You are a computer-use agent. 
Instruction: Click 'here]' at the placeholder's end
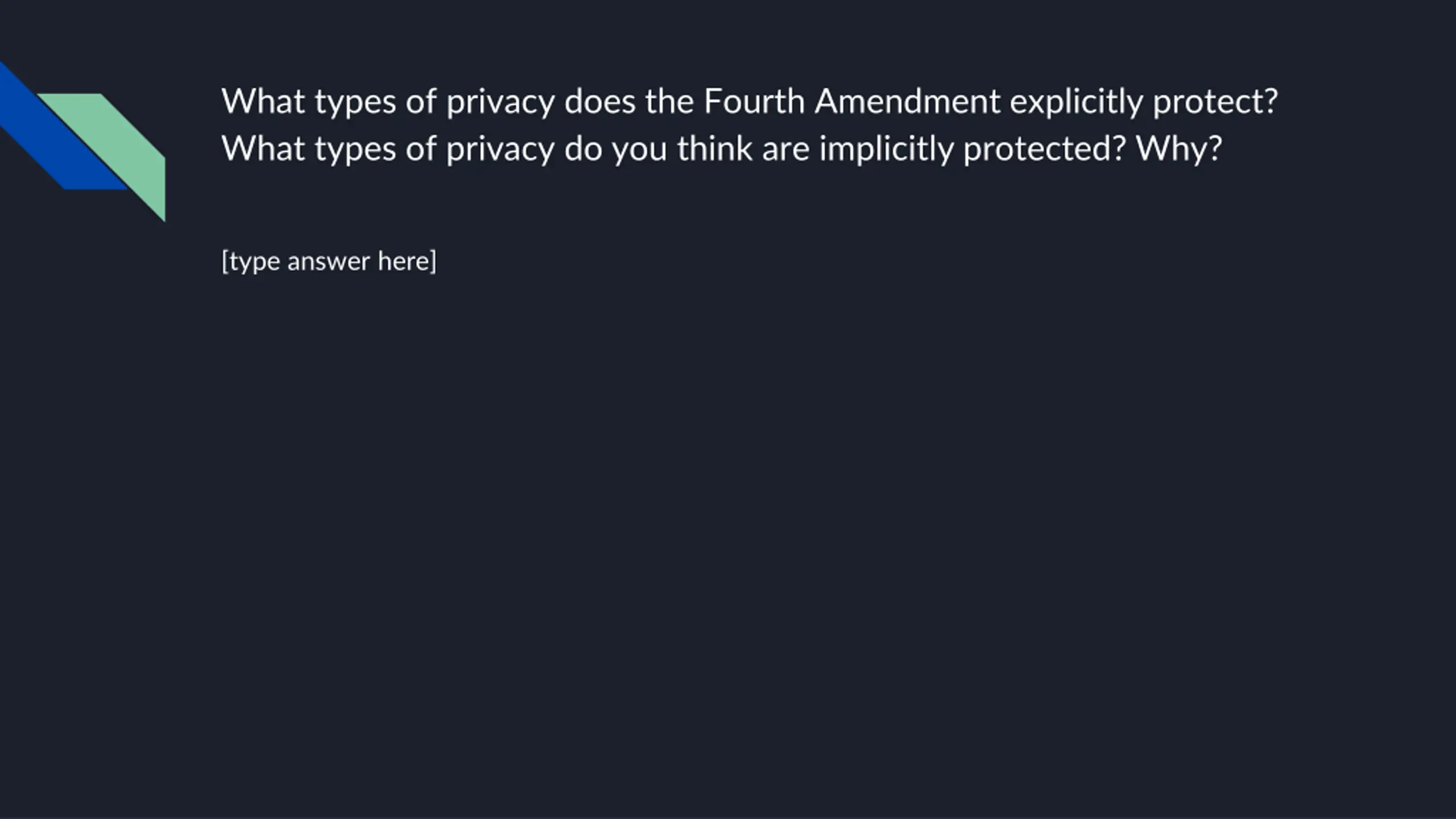[407, 262]
